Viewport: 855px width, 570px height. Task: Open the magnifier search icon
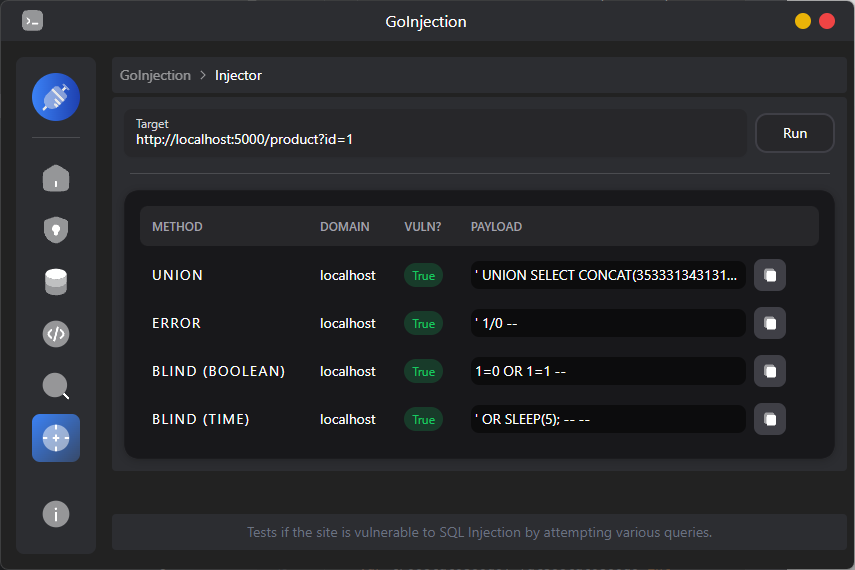click(x=56, y=386)
